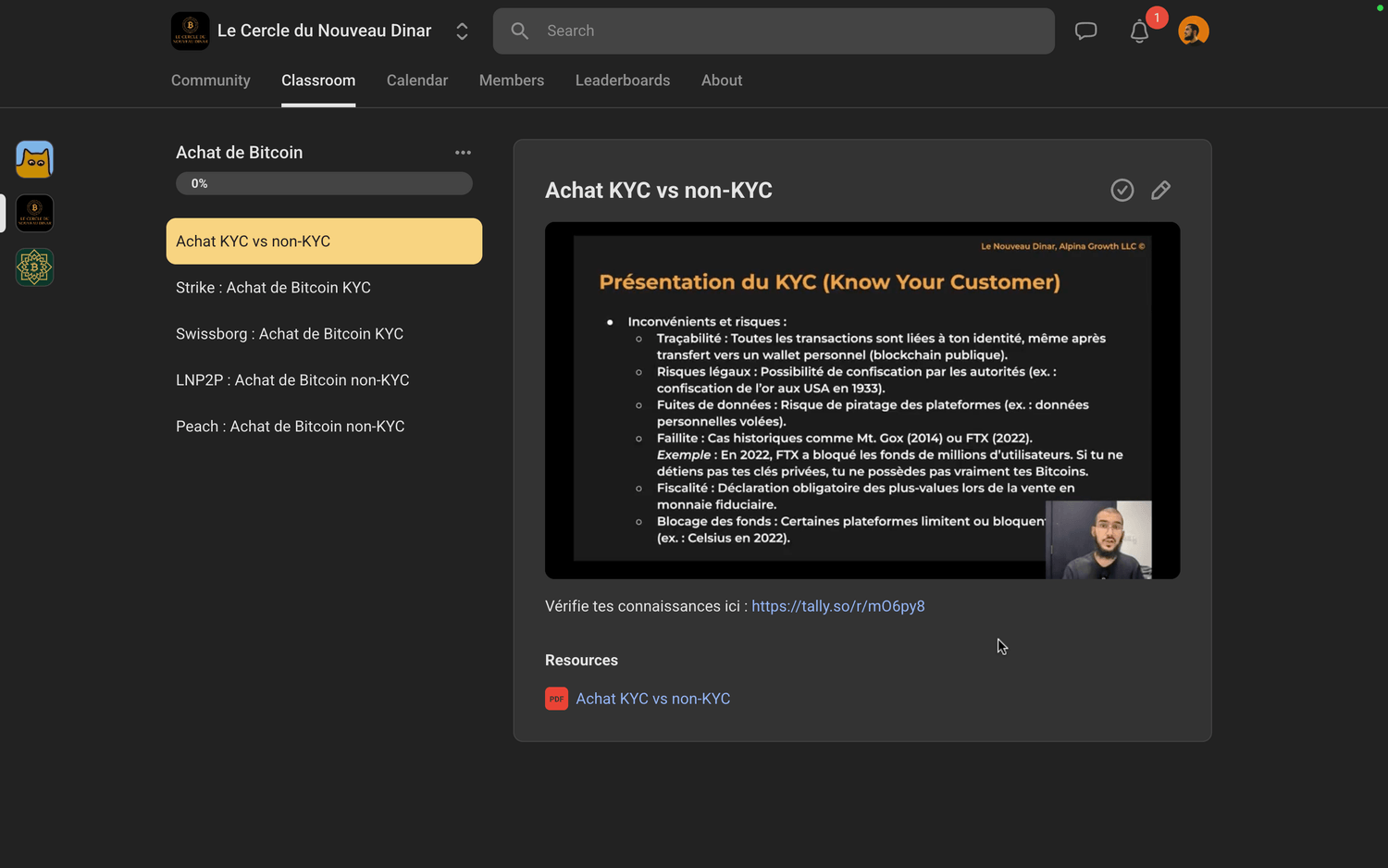Download the Achat KYC vs non-KYC PDF link
Screen dimensions: 1388x868
pos(653,699)
